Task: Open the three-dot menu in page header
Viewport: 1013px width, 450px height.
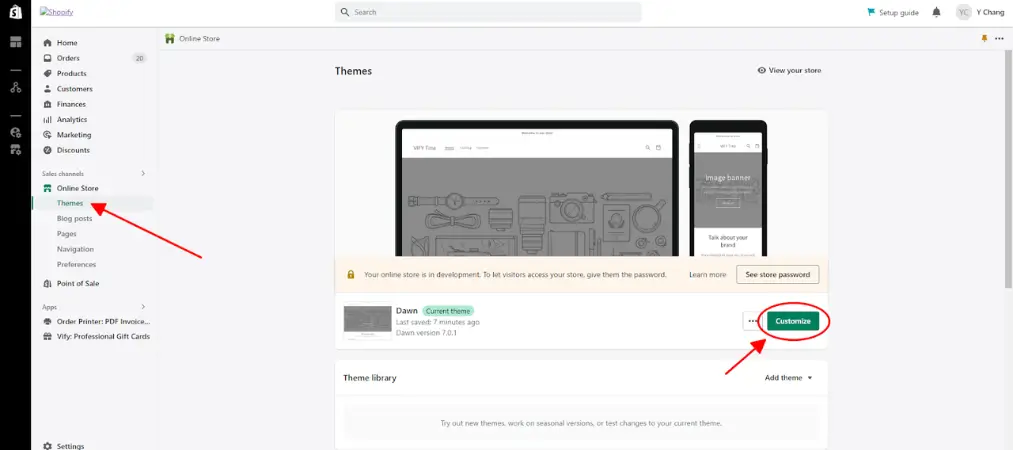Action: pos(999,39)
